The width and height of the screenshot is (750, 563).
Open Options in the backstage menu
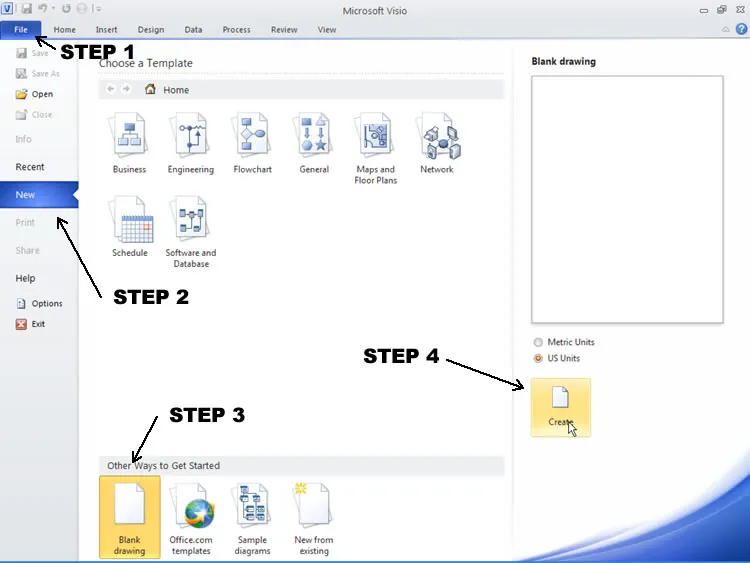tap(39, 303)
